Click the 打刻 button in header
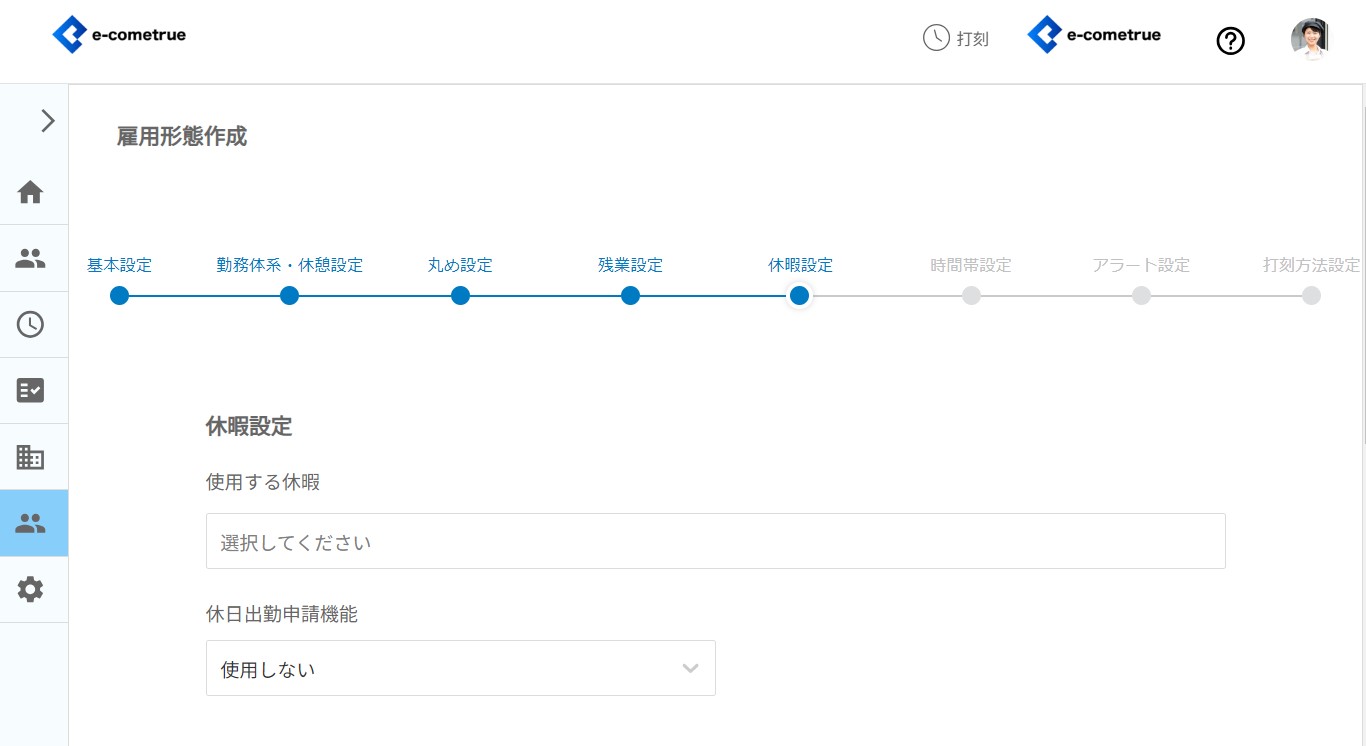 [956, 39]
